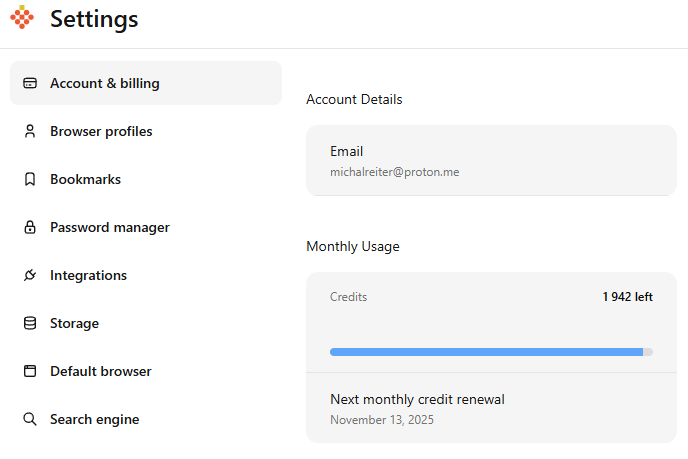Open the Password manager text label
The height and width of the screenshot is (459, 688).
coord(109,227)
